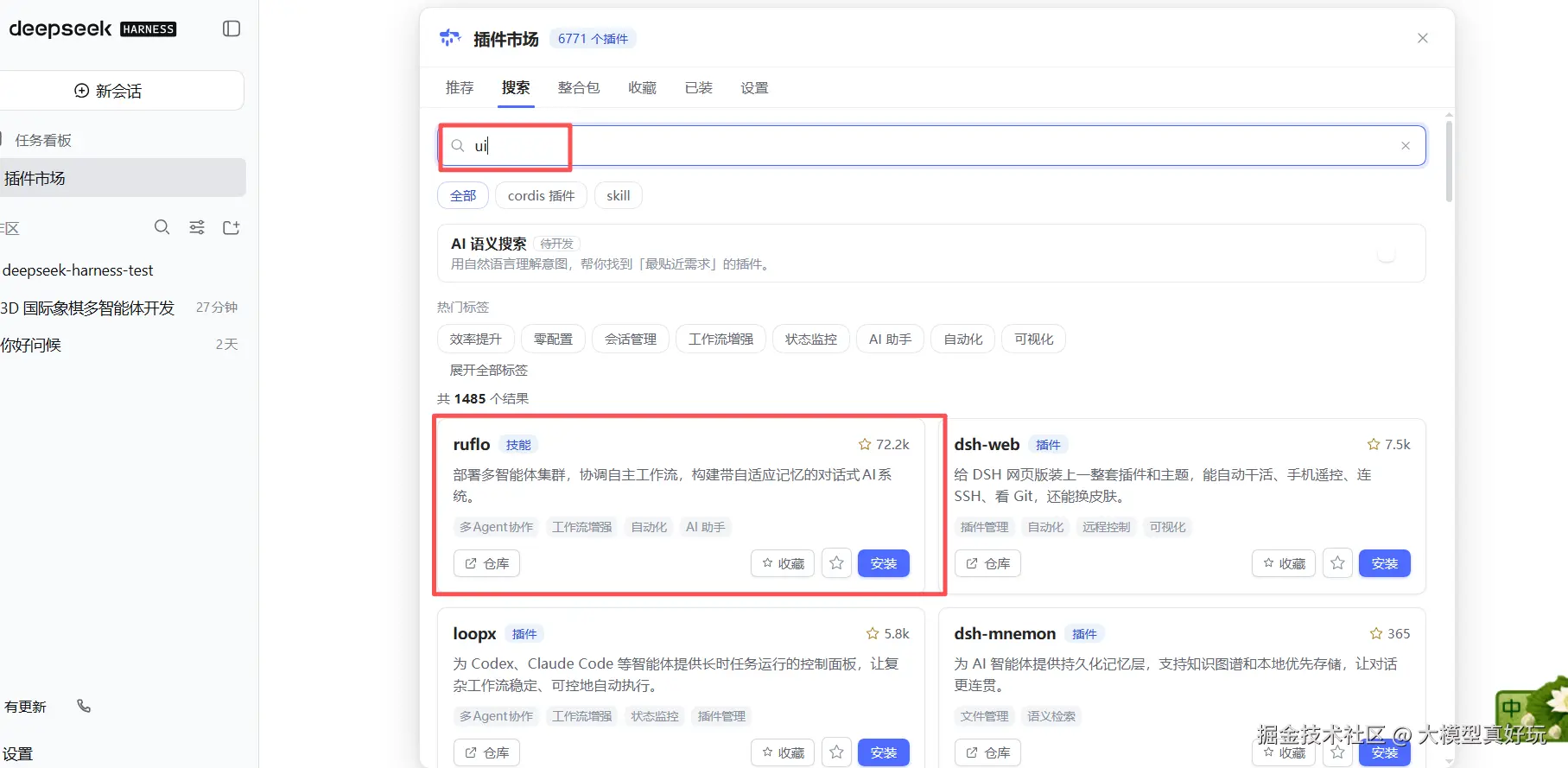Click the 6771 个插件 count badge
This screenshot has height=768, width=1568.
click(593, 39)
